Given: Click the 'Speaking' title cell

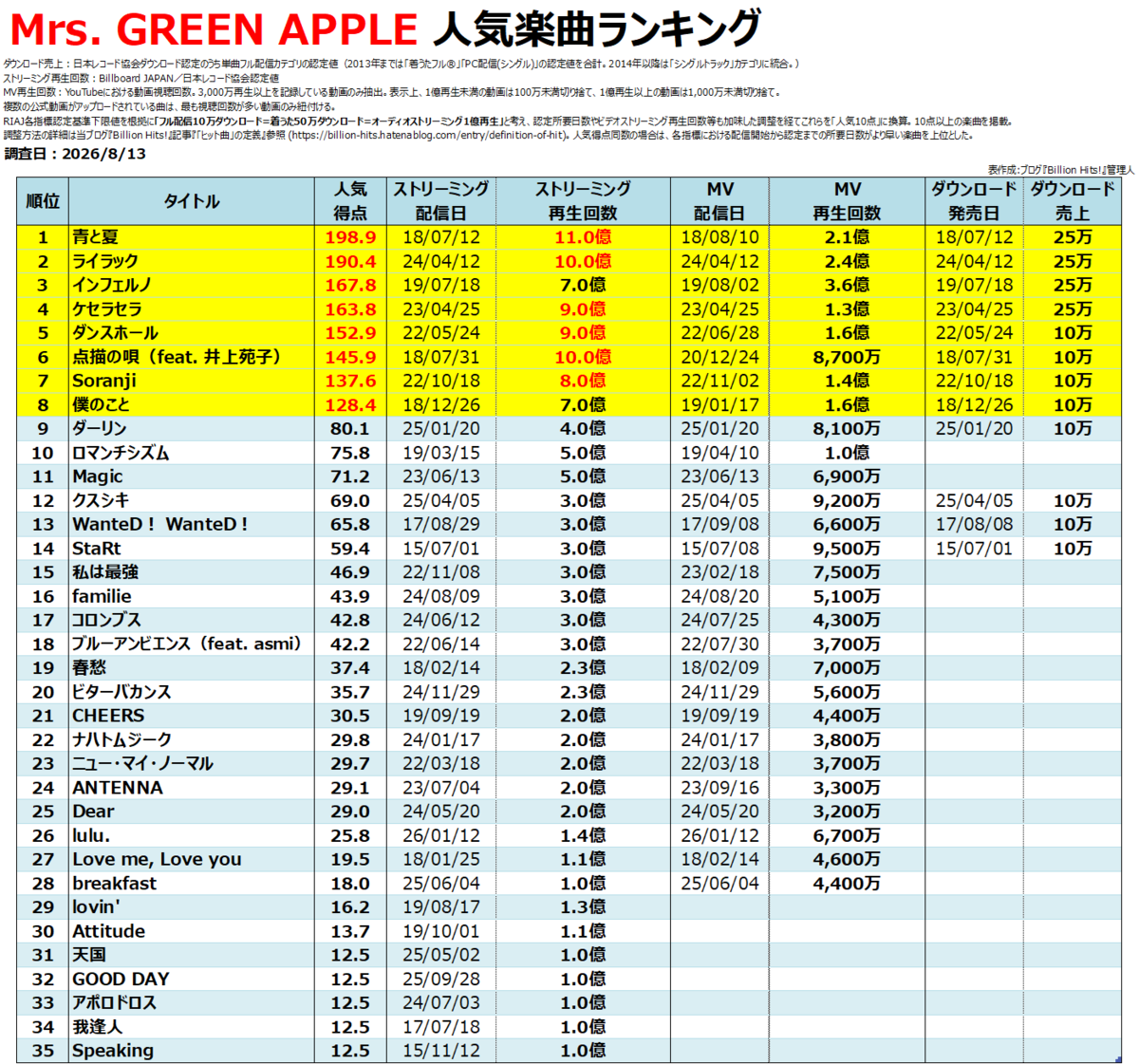Looking at the screenshot, I should [x=191, y=1051].
